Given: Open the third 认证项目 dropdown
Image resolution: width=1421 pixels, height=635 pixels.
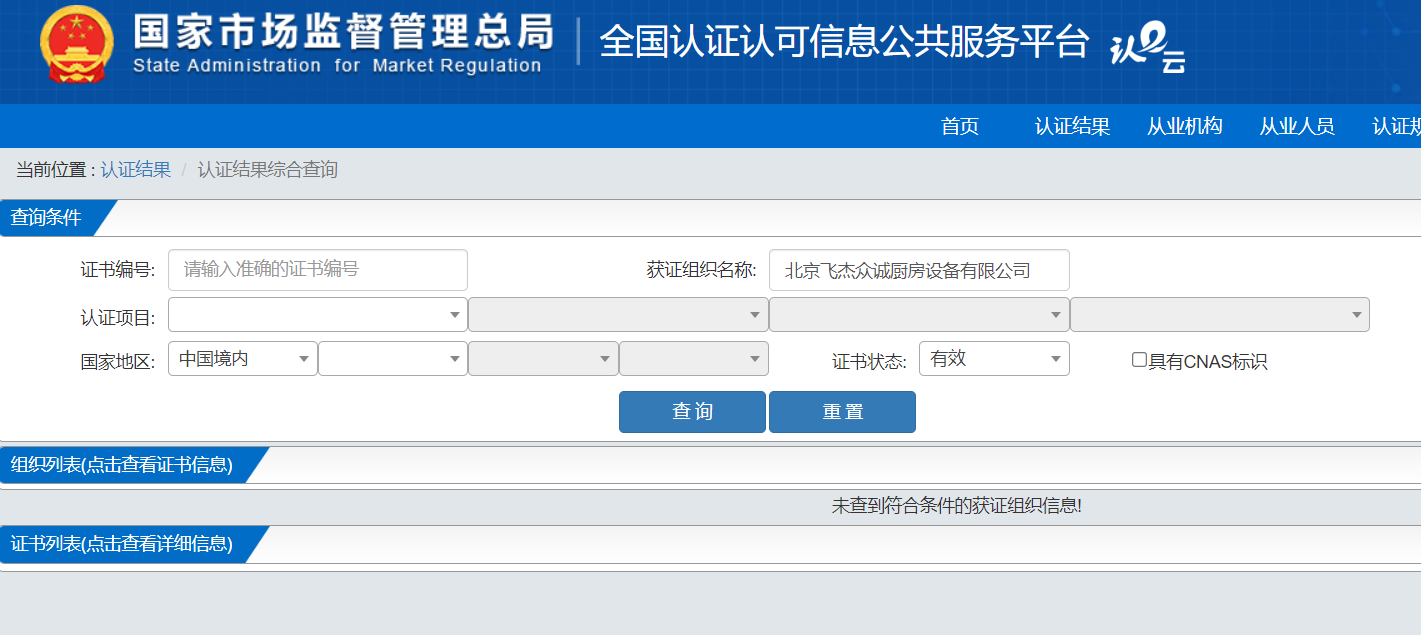Looking at the screenshot, I should pyautogui.click(x=919, y=314).
